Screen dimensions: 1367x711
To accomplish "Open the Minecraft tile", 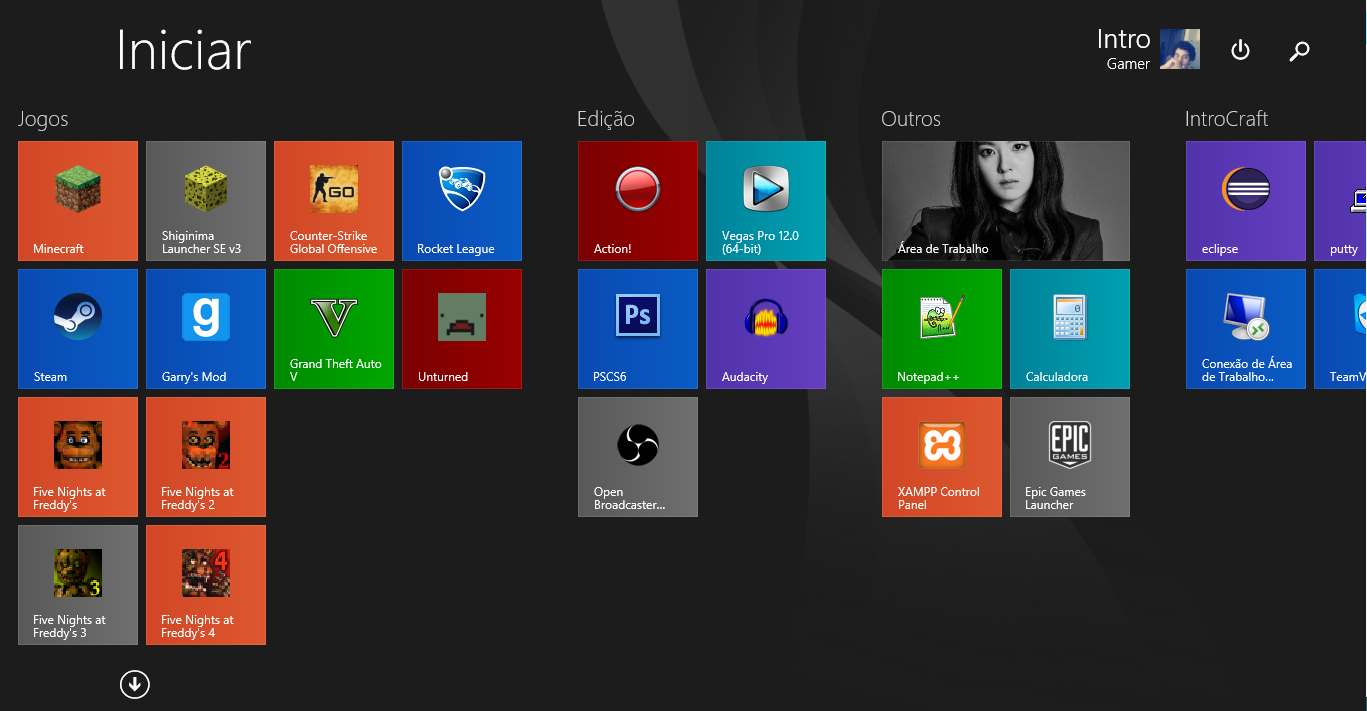I will (78, 201).
